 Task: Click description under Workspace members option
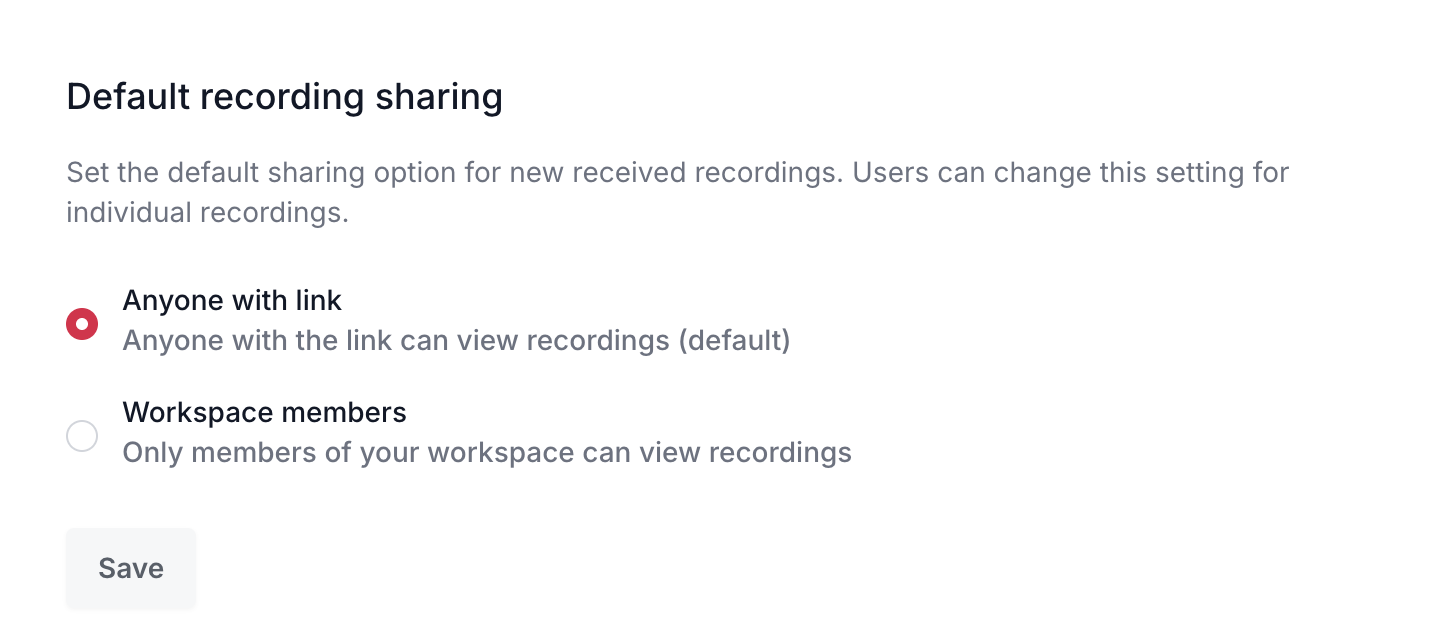point(487,453)
